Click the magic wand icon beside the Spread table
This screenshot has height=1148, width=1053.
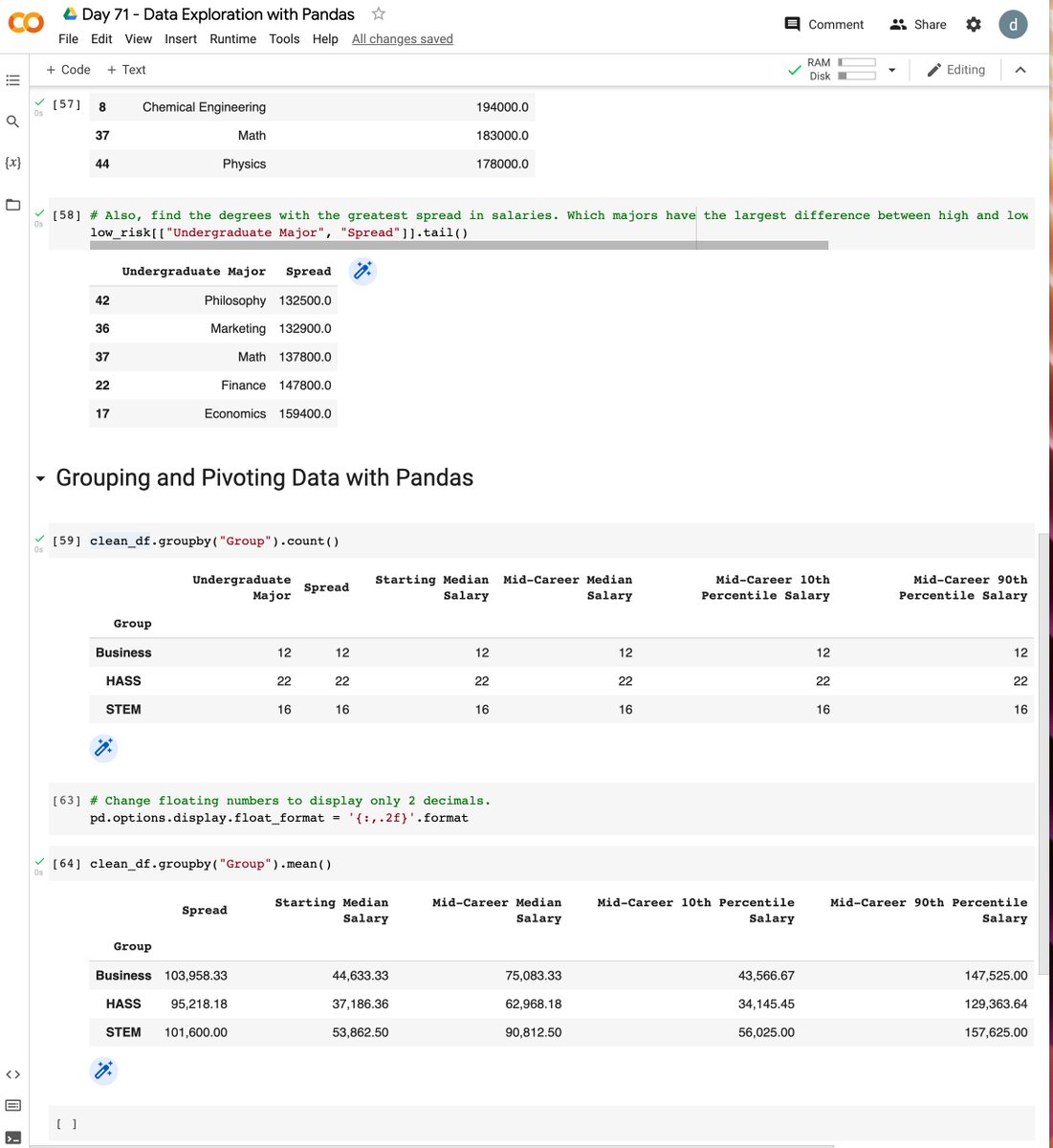coord(362,271)
